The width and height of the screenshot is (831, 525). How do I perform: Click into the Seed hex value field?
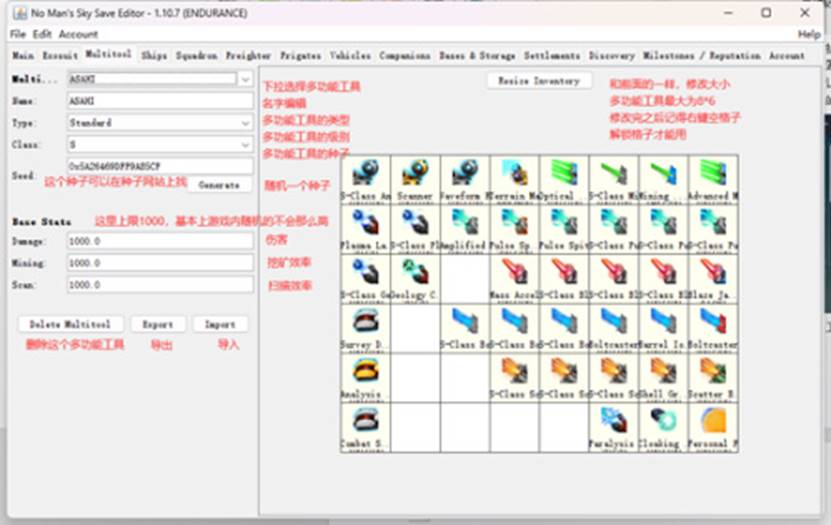pyautogui.click(x=160, y=166)
